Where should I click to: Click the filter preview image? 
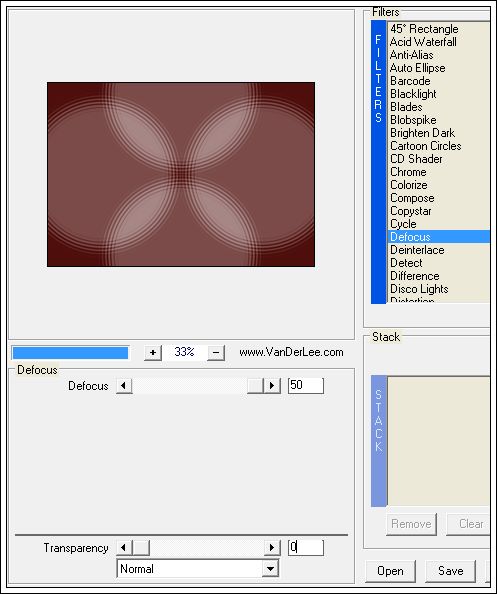[181, 174]
